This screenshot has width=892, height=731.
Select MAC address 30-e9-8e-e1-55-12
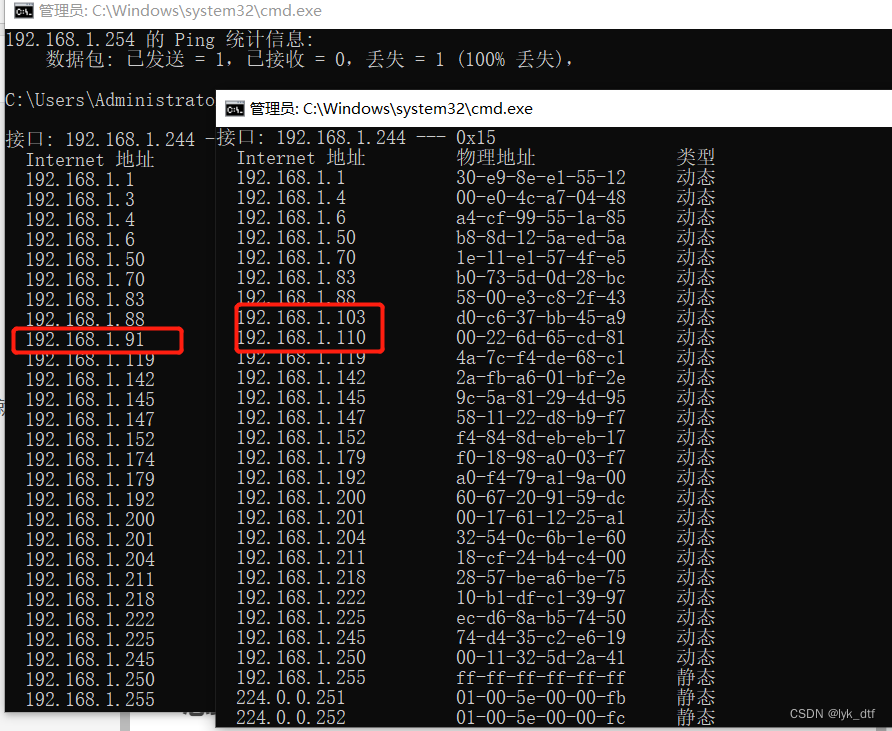pos(540,177)
